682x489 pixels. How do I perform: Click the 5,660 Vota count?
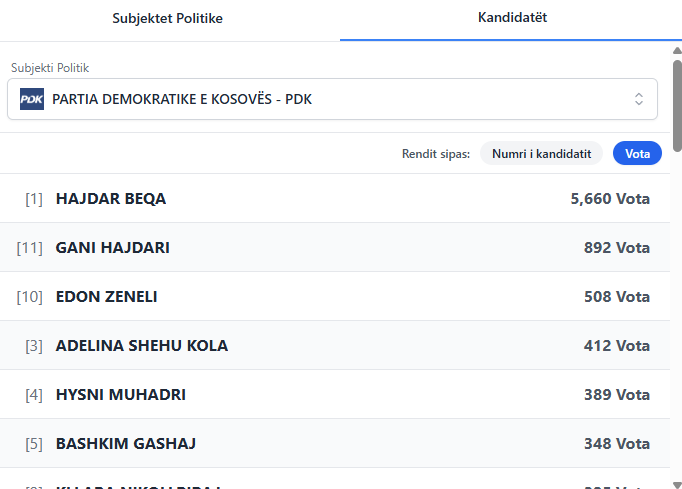coord(610,199)
